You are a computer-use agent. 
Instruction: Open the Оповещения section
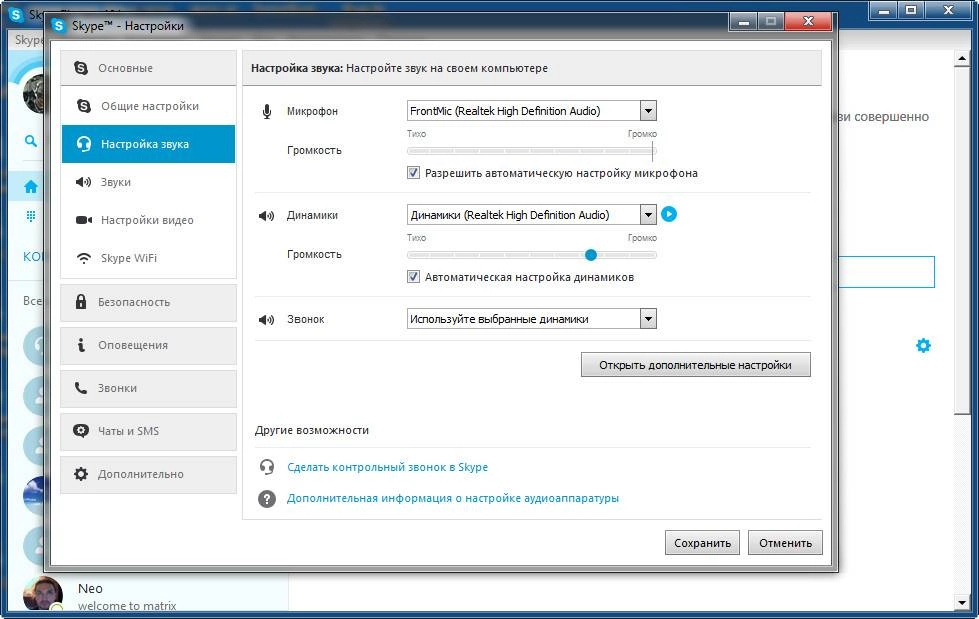148,345
